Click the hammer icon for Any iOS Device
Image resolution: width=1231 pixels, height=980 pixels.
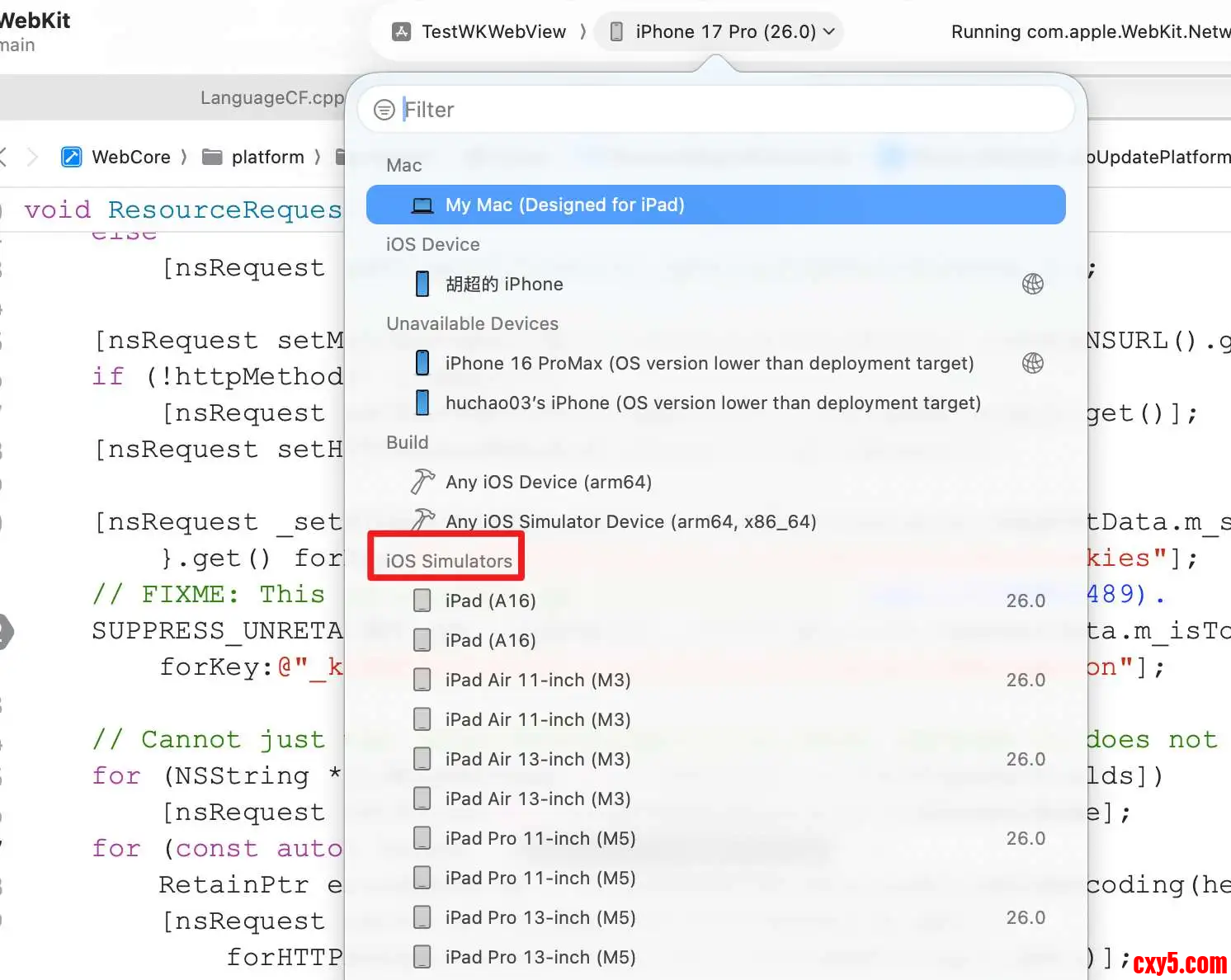click(422, 482)
